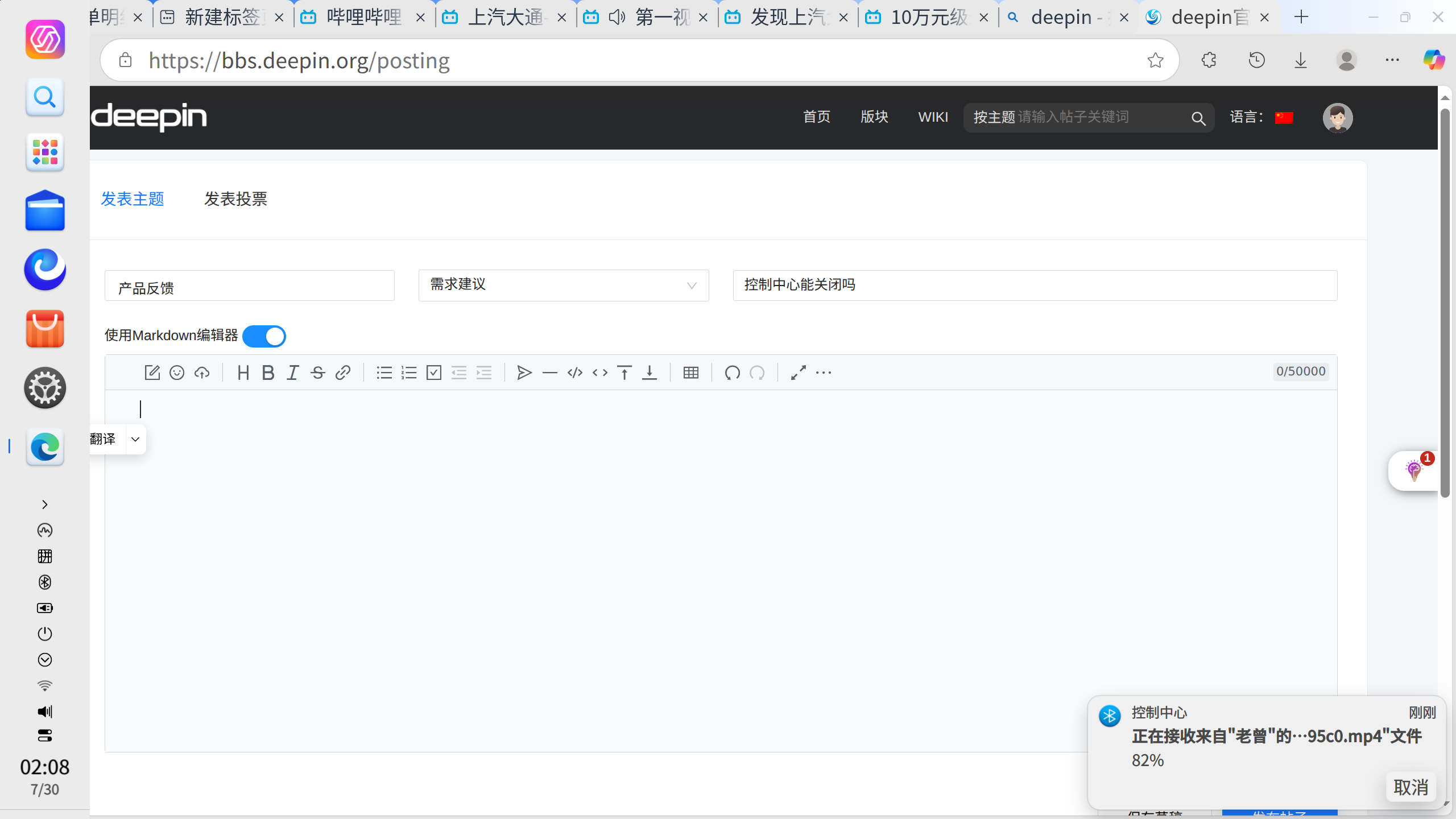Insert a hyperlink with link icon
1456x819 pixels.
pyautogui.click(x=342, y=373)
